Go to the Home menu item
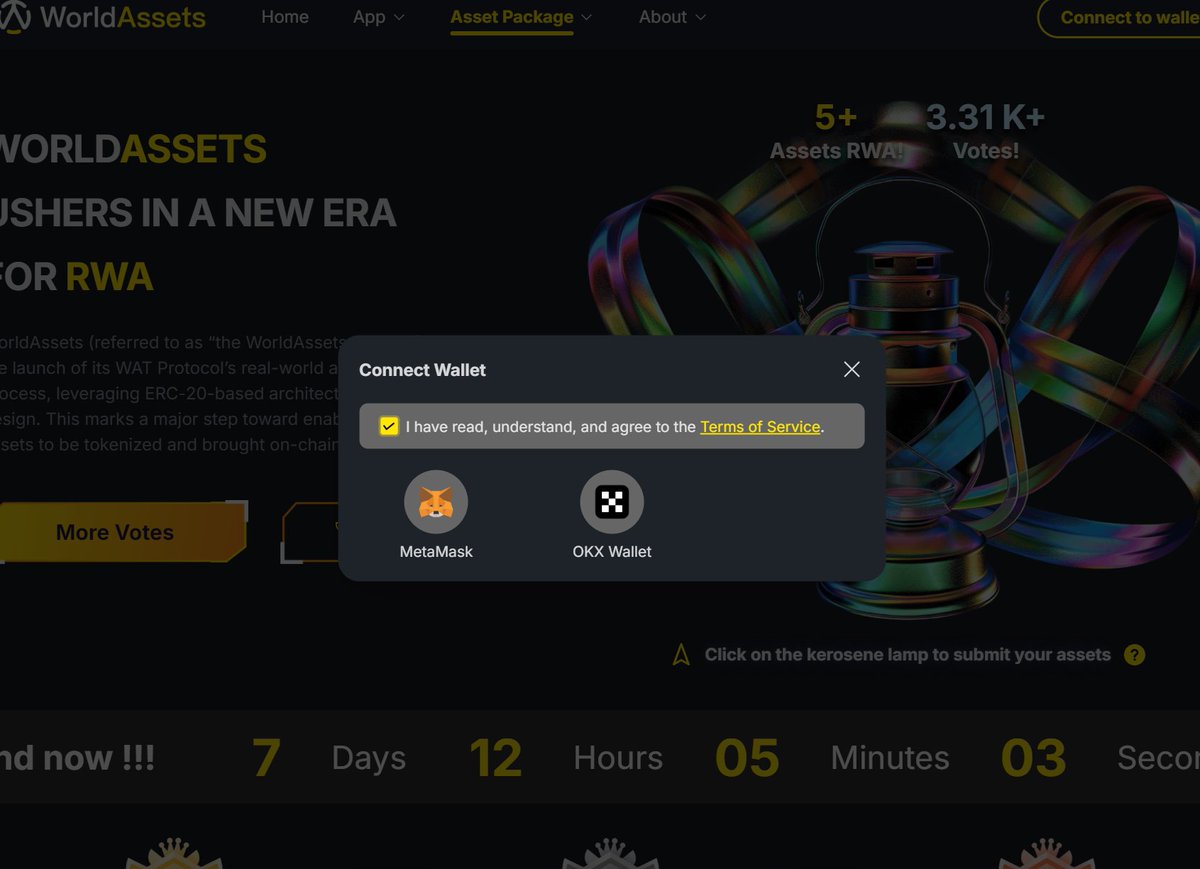The width and height of the screenshot is (1200, 869). coord(285,17)
